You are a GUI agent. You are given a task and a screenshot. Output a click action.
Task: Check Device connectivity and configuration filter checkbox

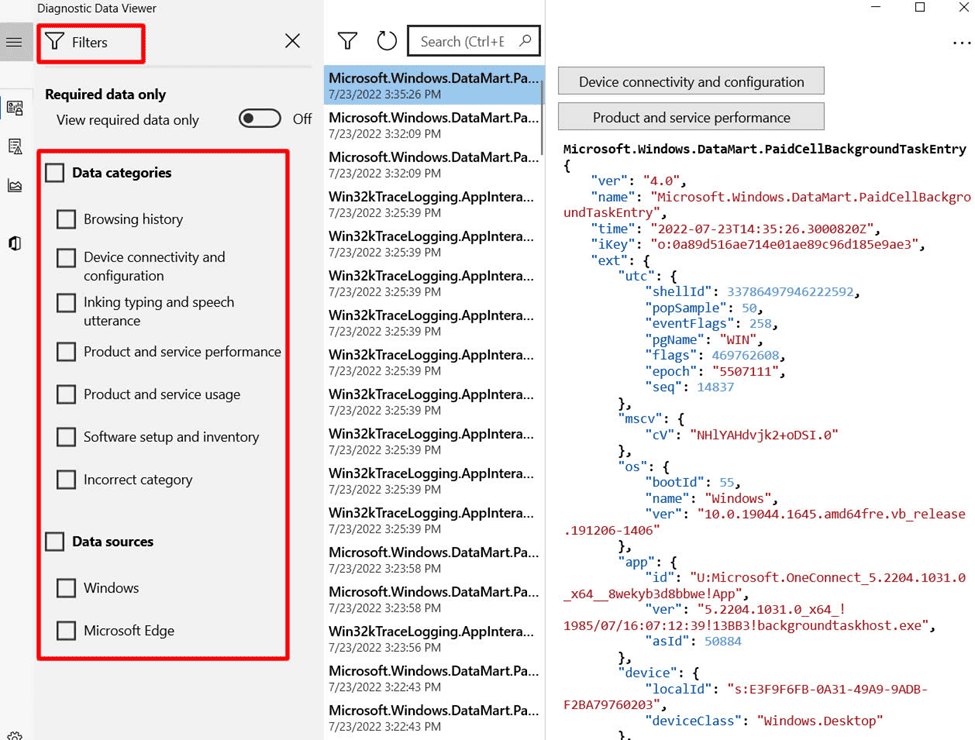coord(66,257)
